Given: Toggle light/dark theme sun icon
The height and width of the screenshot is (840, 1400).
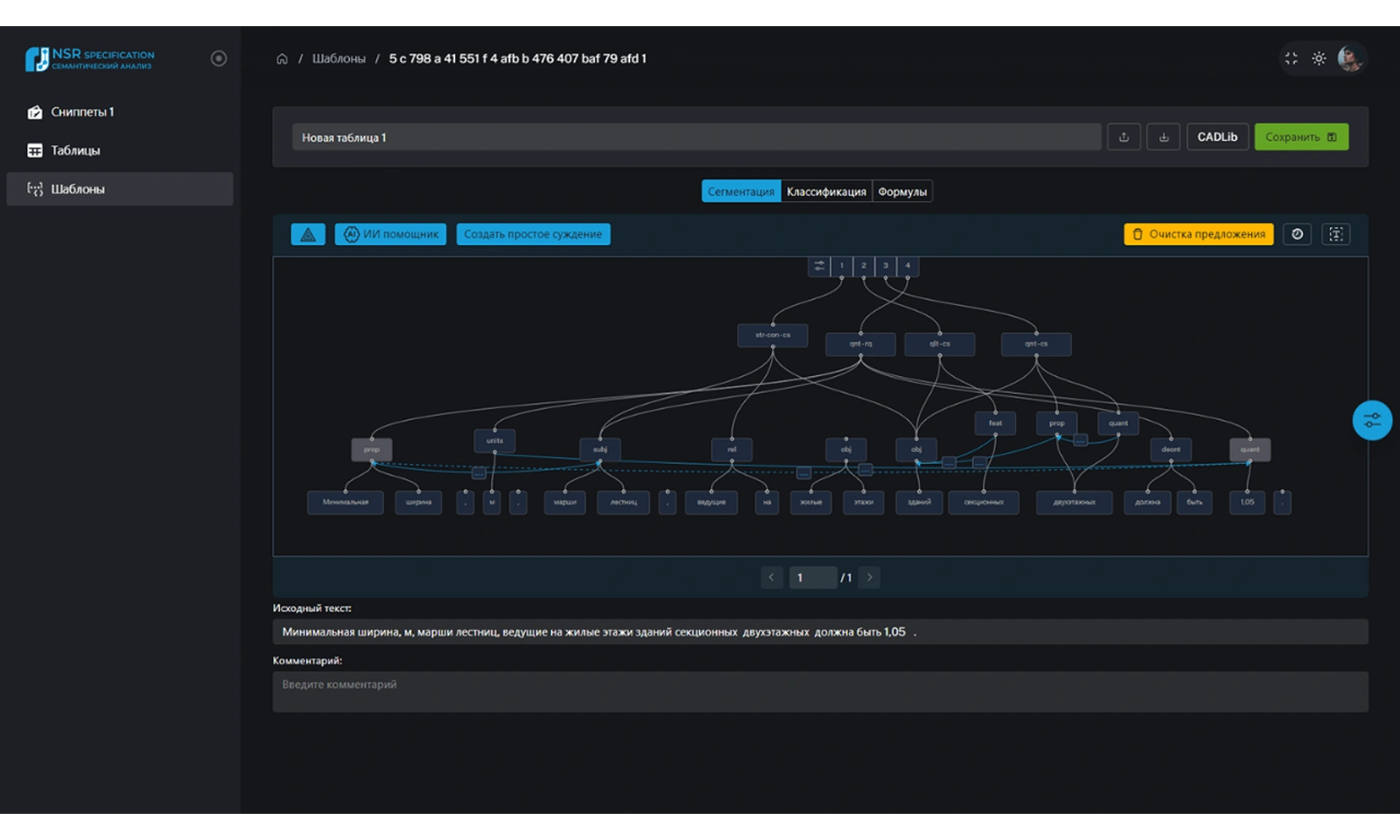Looking at the screenshot, I should pyautogui.click(x=1319, y=59).
